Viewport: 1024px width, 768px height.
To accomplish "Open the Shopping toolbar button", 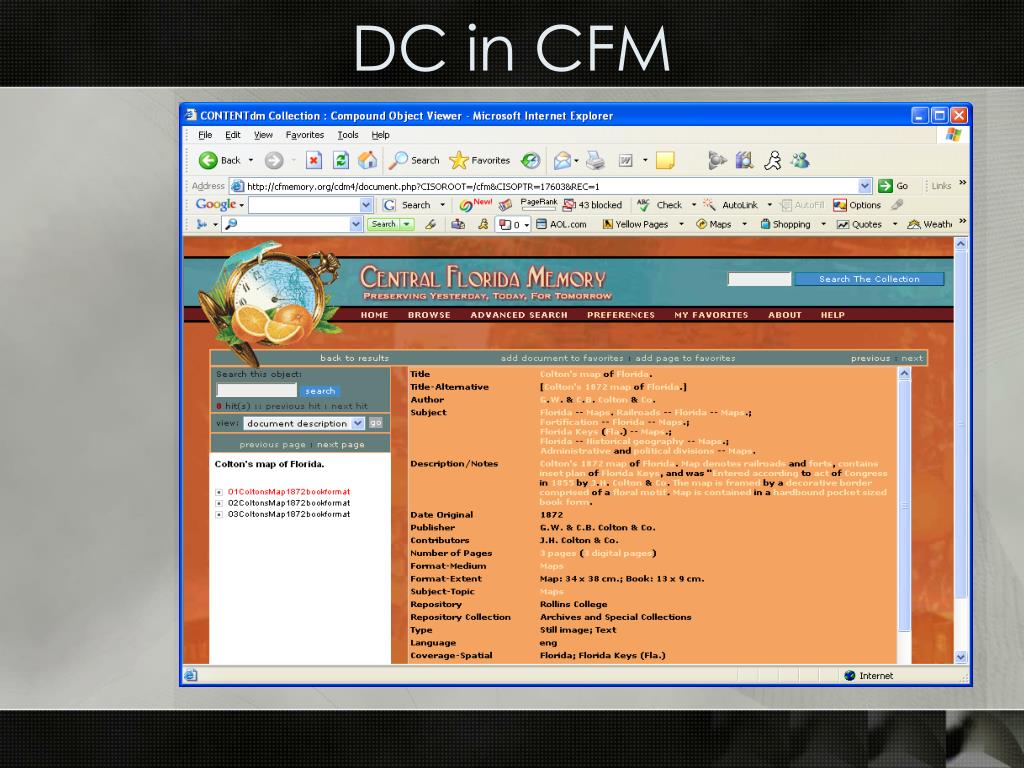I will (785, 224).
